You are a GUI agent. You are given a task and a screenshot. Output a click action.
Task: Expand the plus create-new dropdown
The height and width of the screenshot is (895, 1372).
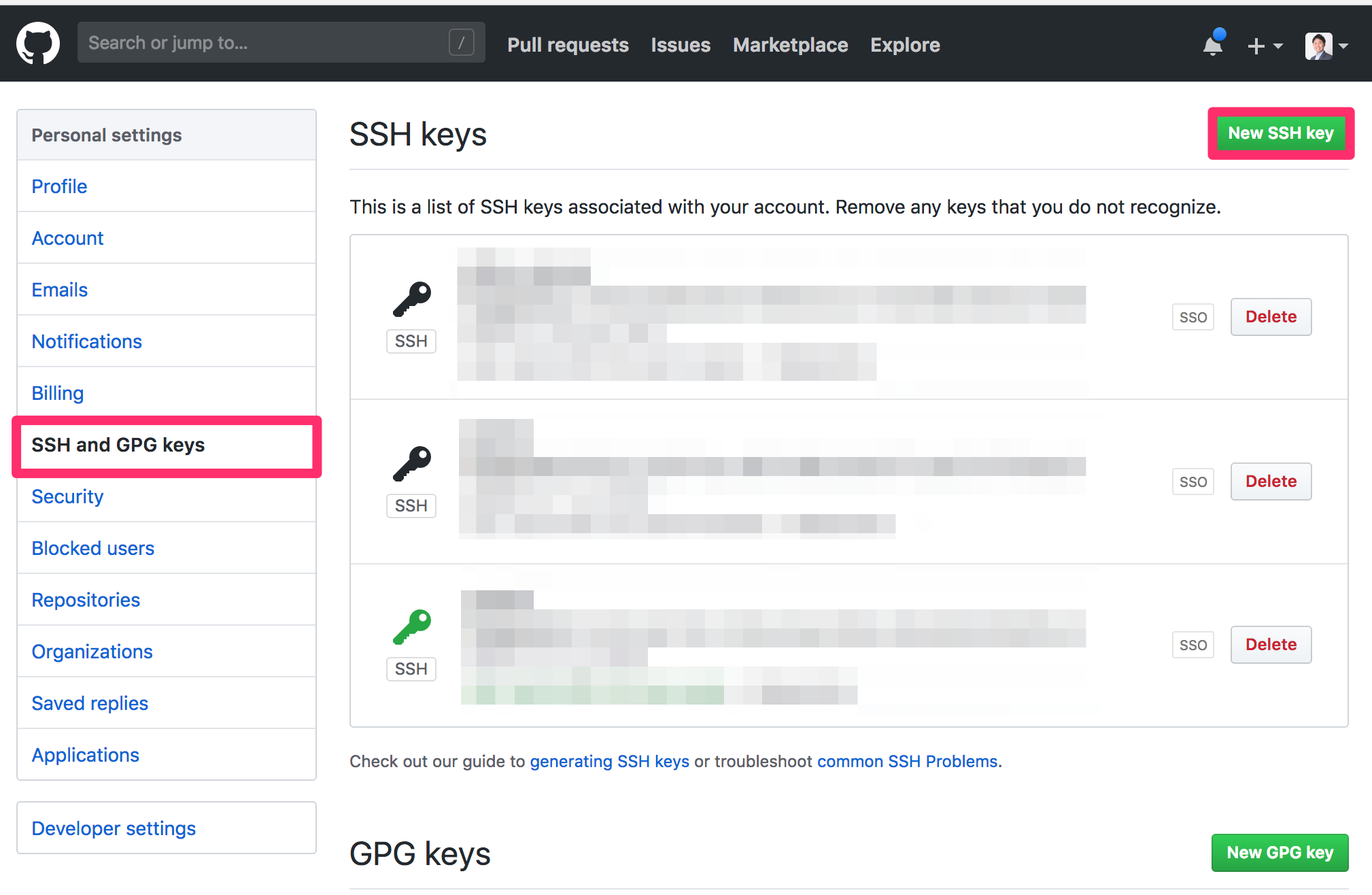click(1264, 46)
